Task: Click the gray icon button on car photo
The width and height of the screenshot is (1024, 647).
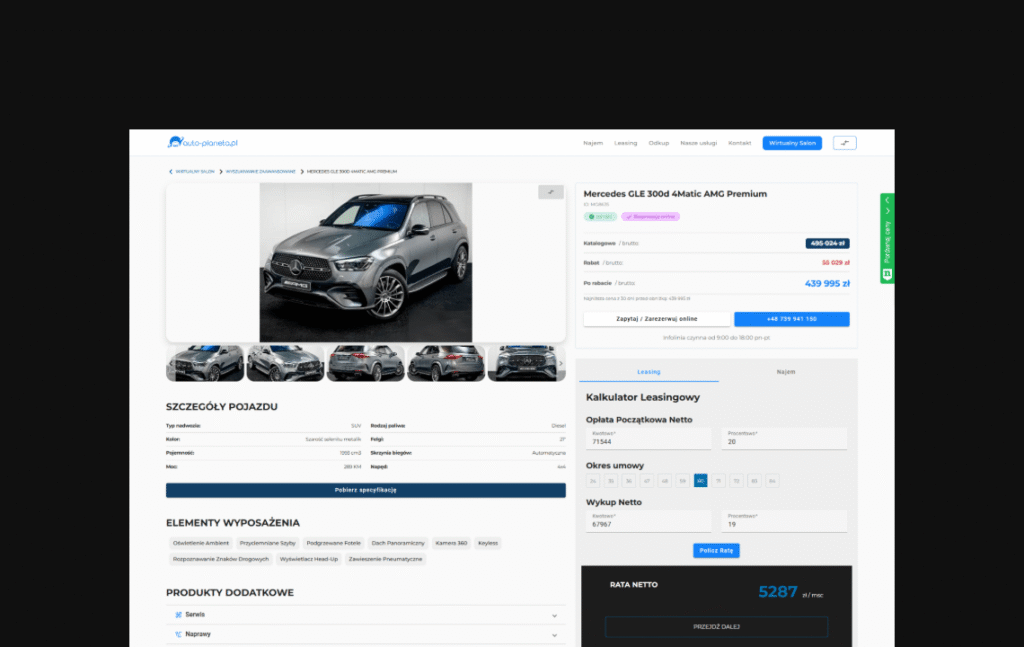Action: pos(551,192)
